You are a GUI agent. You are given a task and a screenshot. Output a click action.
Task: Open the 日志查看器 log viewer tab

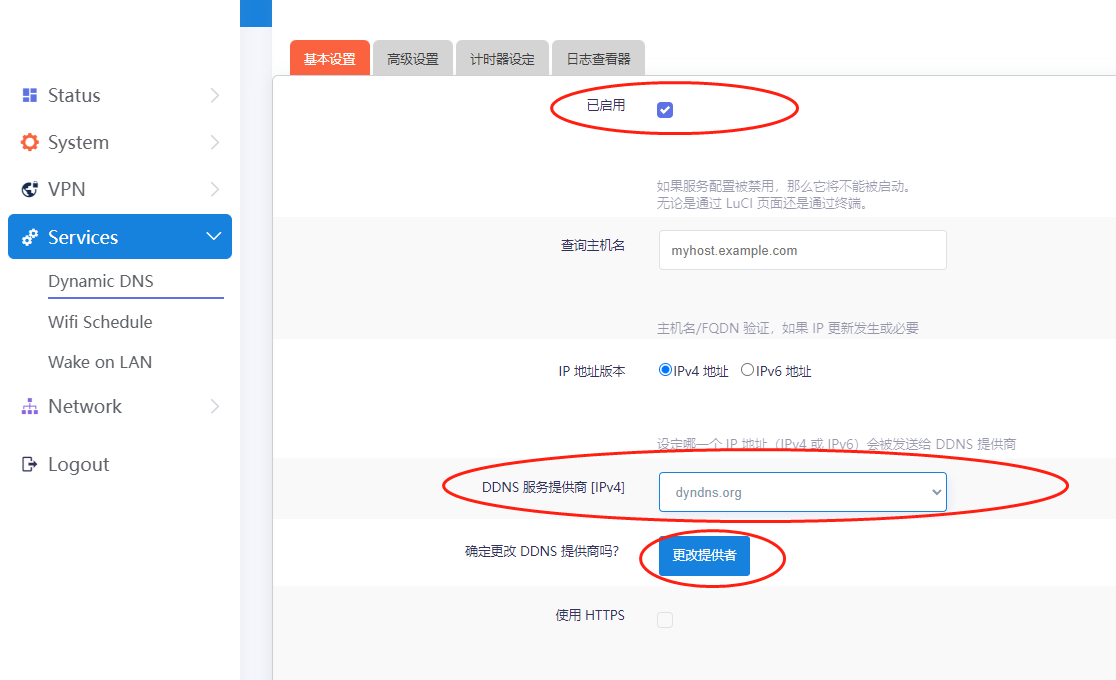coord(598,59)
